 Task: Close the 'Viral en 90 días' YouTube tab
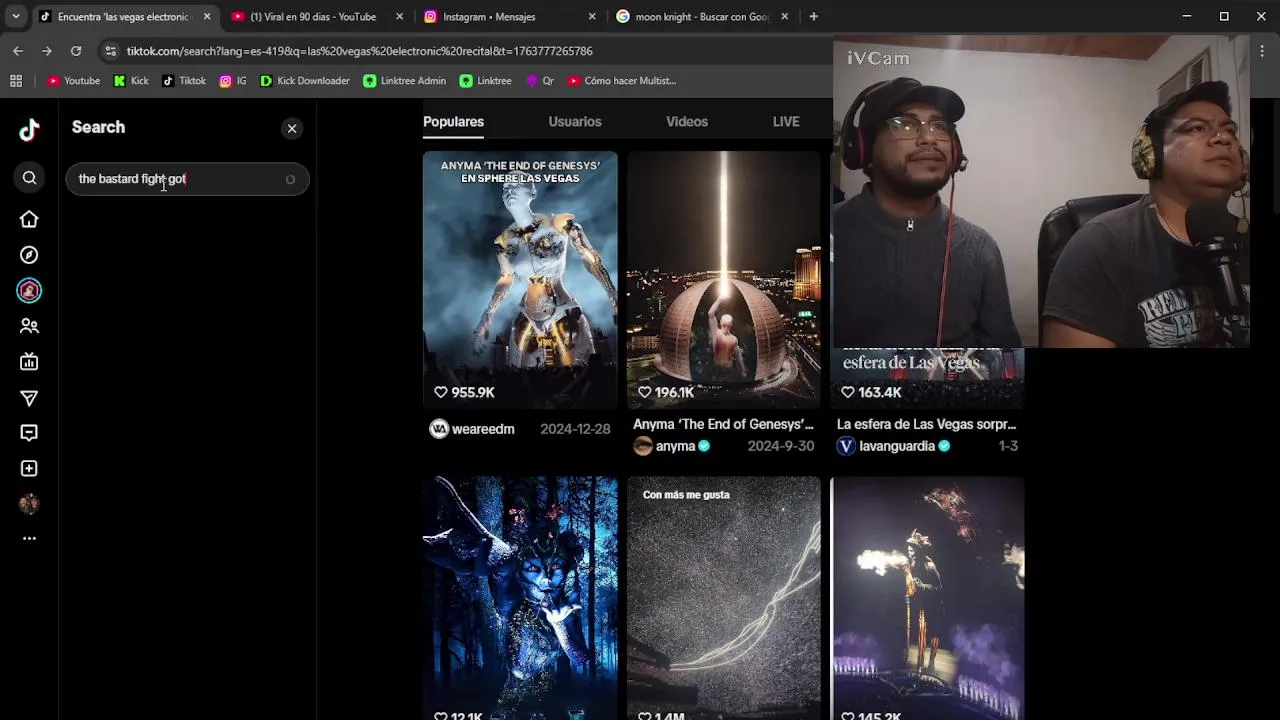(399, 17)
